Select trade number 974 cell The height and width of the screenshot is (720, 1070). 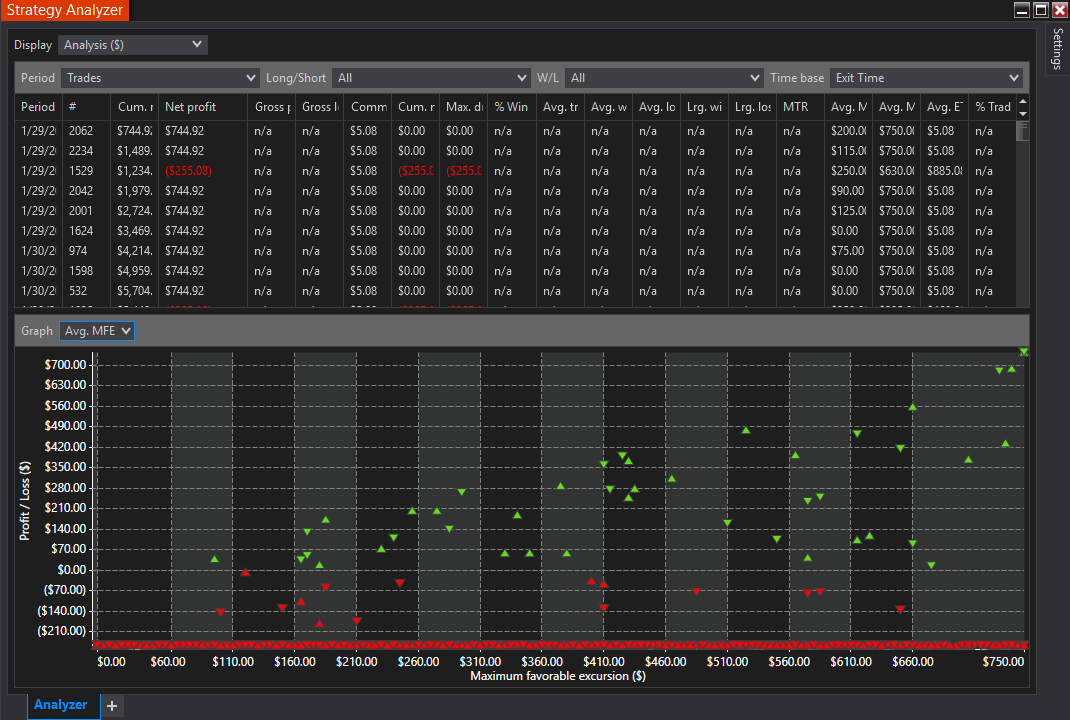(86, 251)
